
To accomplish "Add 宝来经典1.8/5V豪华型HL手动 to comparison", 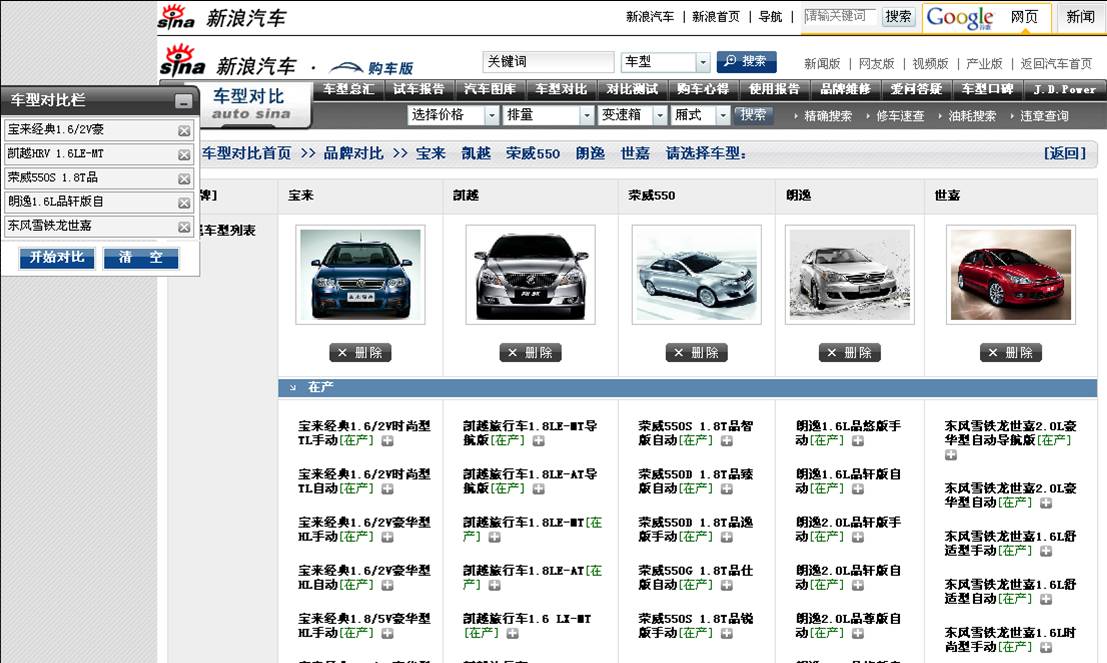I will (388, 633).
